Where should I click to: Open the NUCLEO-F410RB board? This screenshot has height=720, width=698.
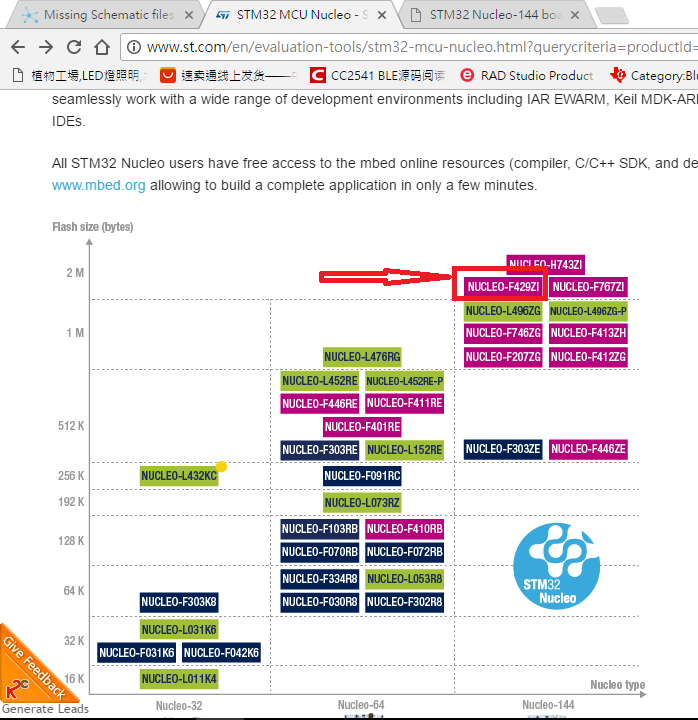pos(405,529)
